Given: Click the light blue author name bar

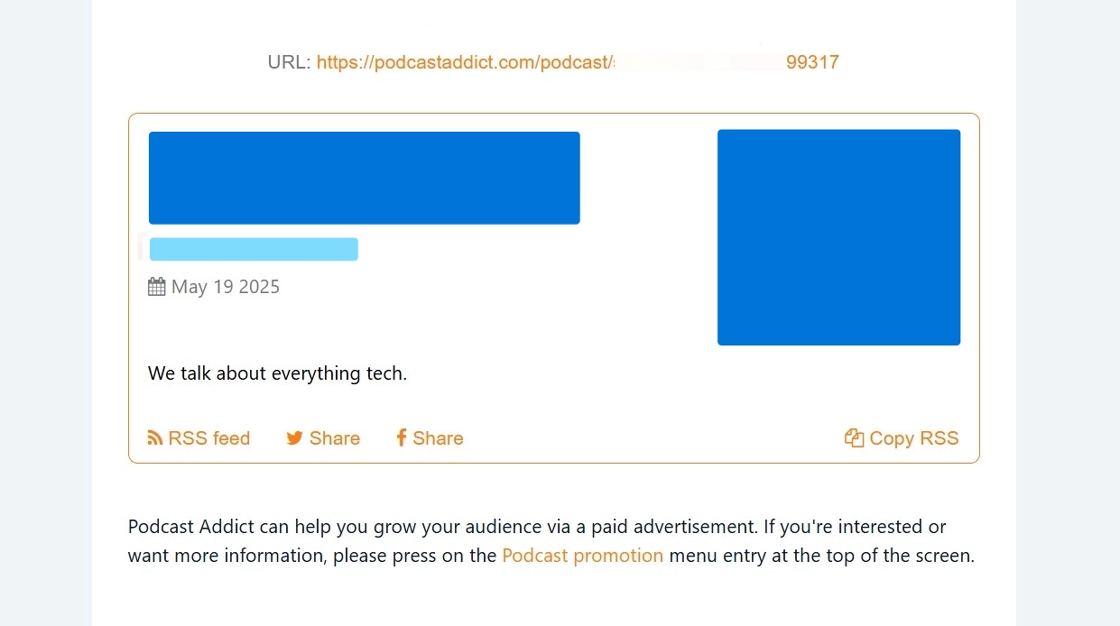Looking at the screenshot, I should pos(253,249).
